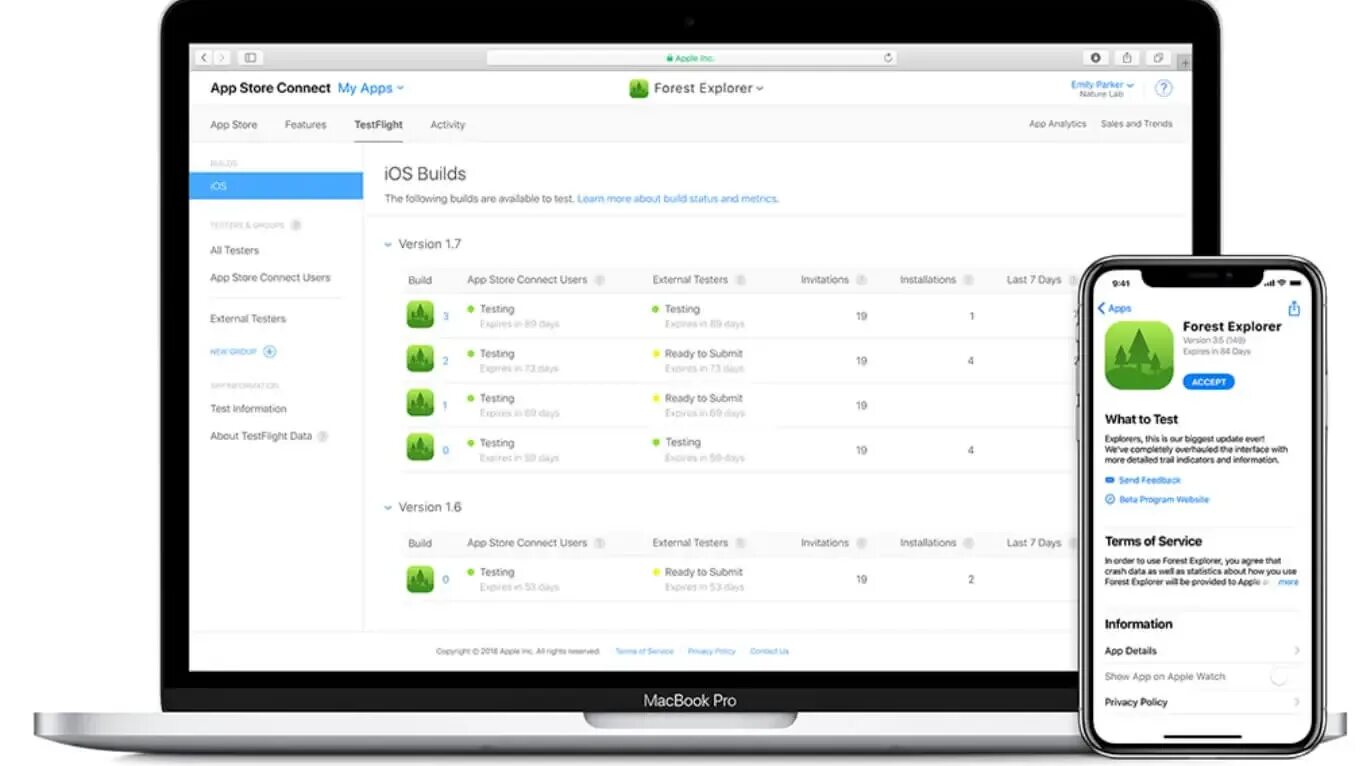This screenshot has width=1369, height=766.
Task: Open the Safari downloads icon
Action: pos(1095,58)
